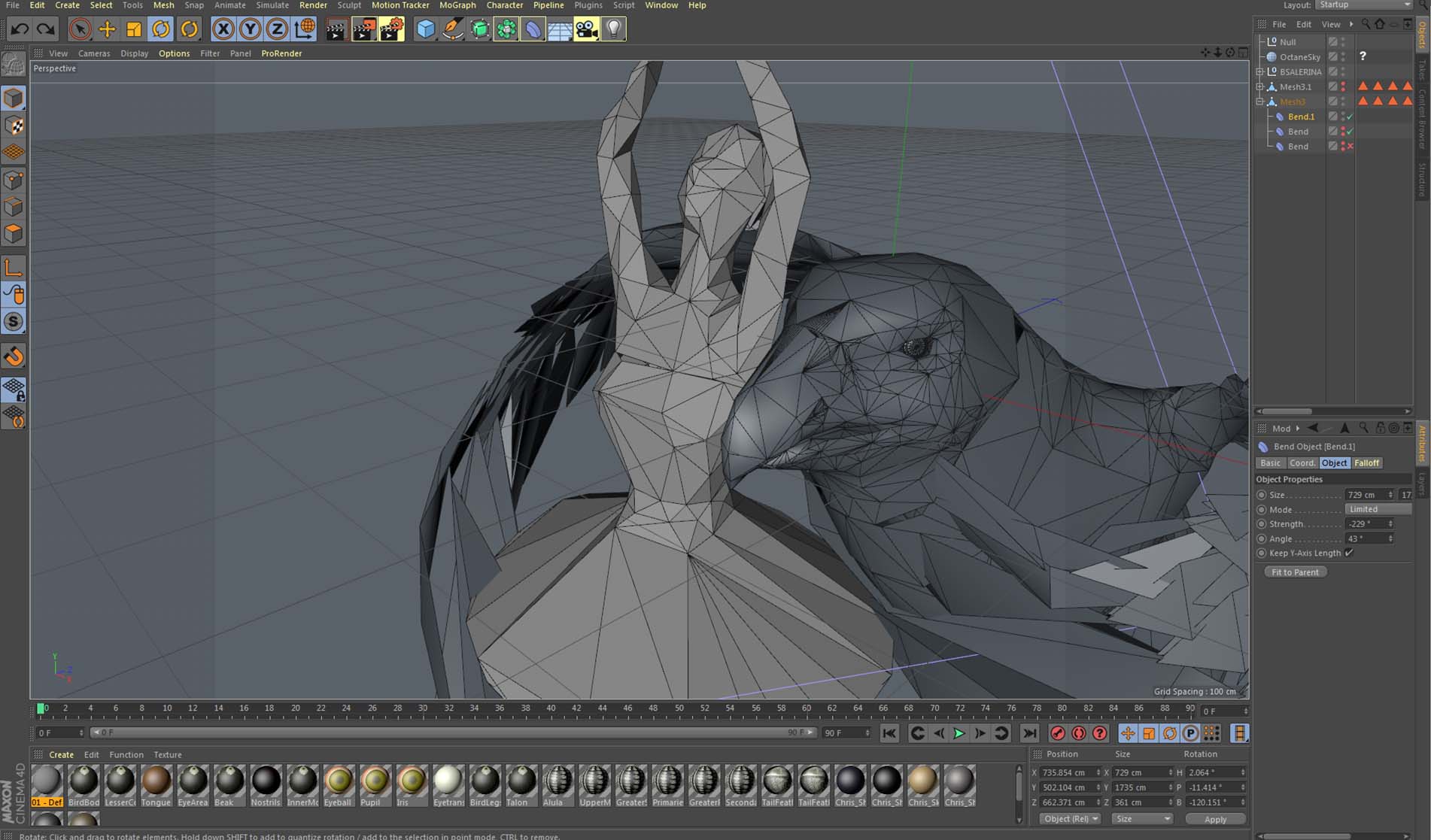Select the Move tool
The image size is (1431, 840).
pos(107,29)
